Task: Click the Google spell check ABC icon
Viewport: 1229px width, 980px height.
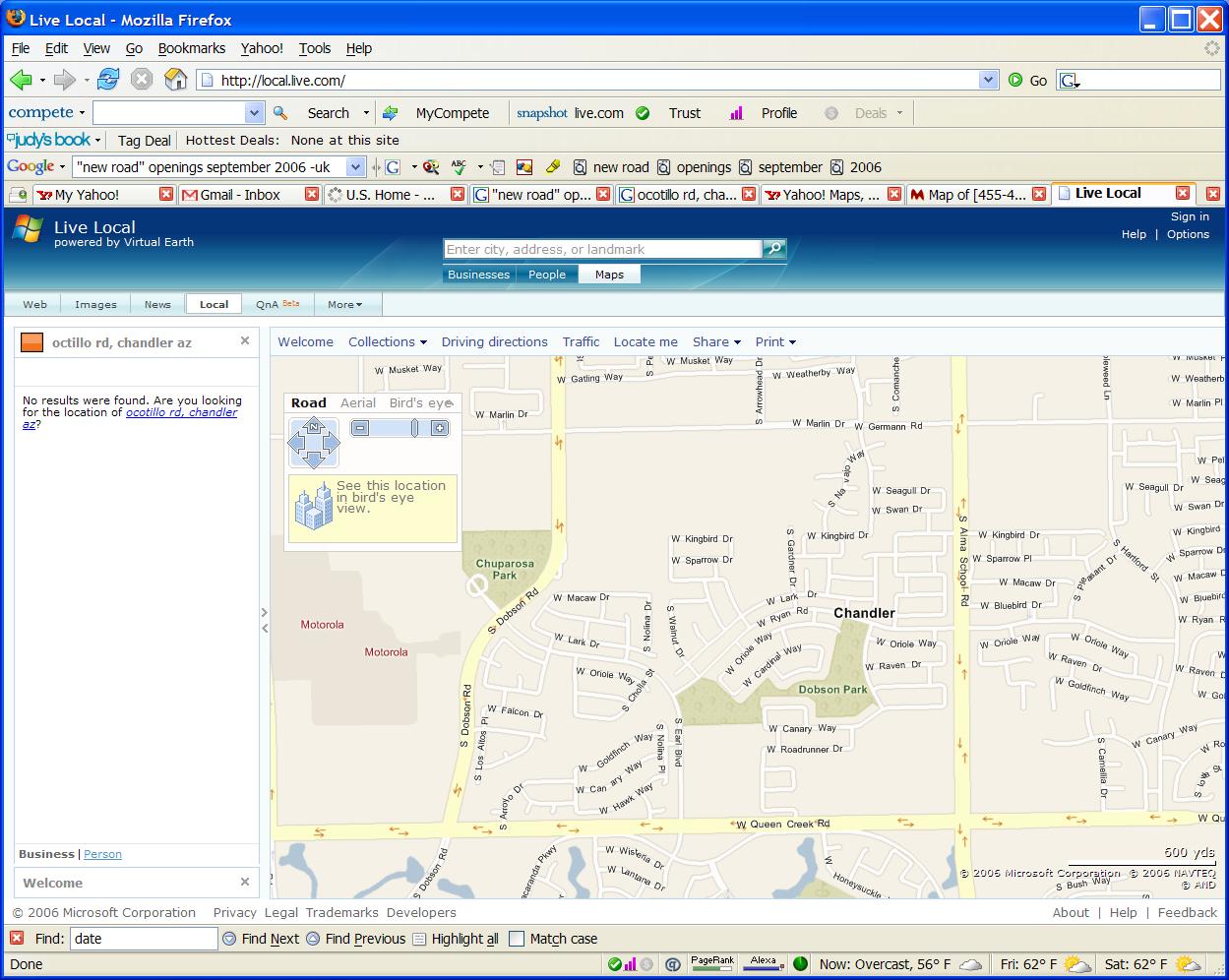Action: (459, 166)
